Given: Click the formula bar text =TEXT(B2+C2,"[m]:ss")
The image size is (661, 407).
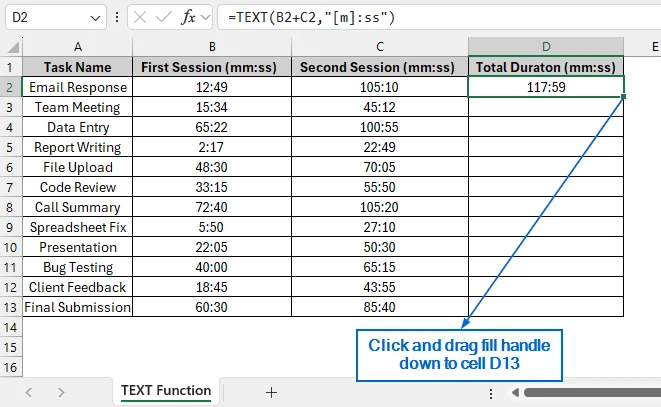Looking at the screenshot, I should coord(311,17).
